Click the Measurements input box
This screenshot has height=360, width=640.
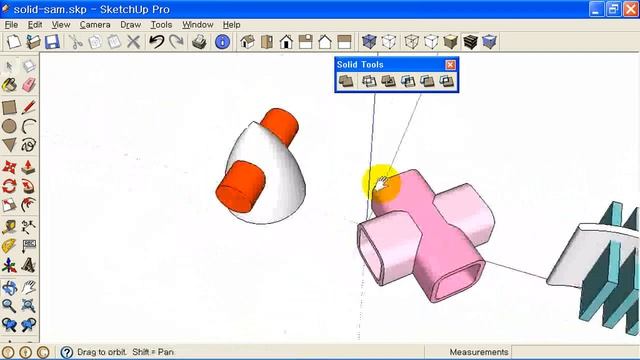(575, 352)
